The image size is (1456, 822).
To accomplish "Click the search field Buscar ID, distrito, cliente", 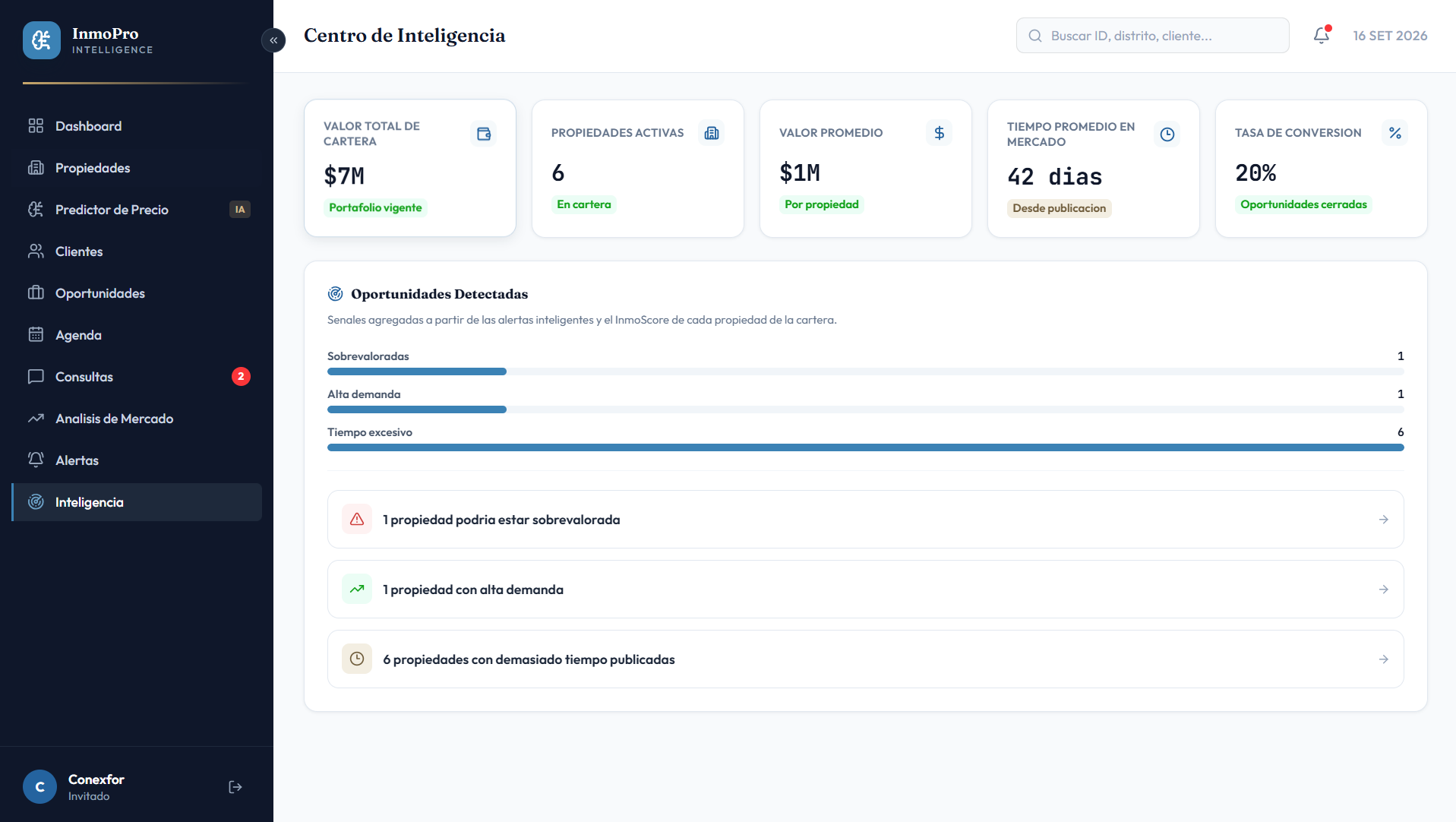I will 1152,36.
